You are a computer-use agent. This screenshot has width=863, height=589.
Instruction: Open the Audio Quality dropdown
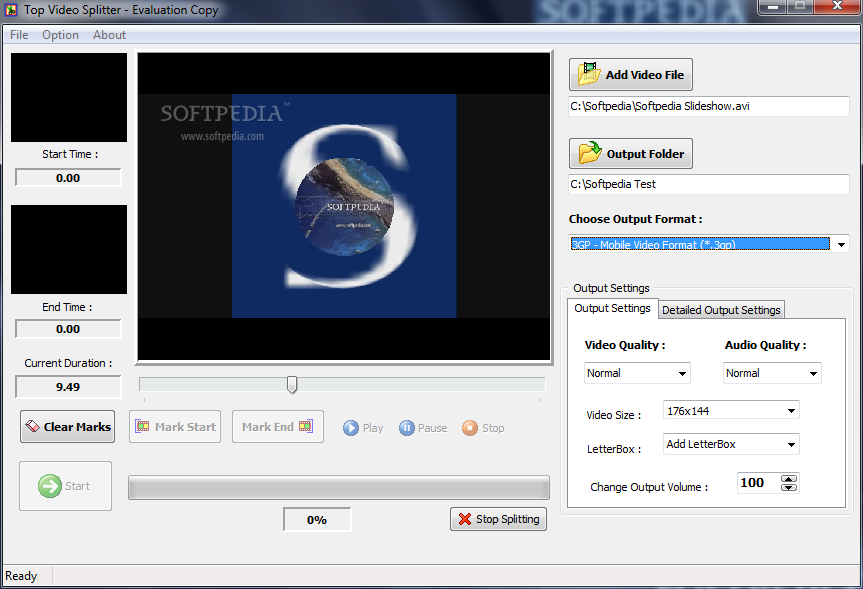(772, 373)
